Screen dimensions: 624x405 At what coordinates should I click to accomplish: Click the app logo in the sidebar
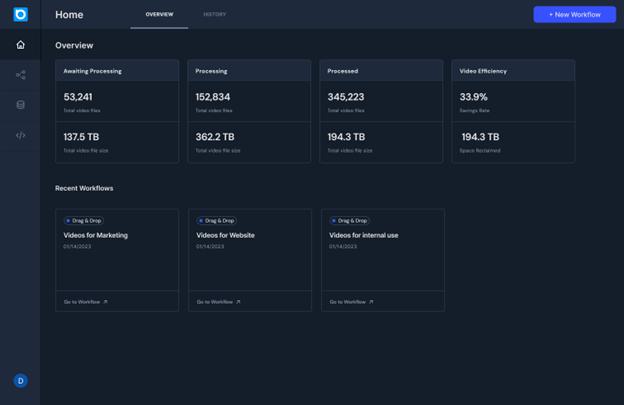coord(20,14)
